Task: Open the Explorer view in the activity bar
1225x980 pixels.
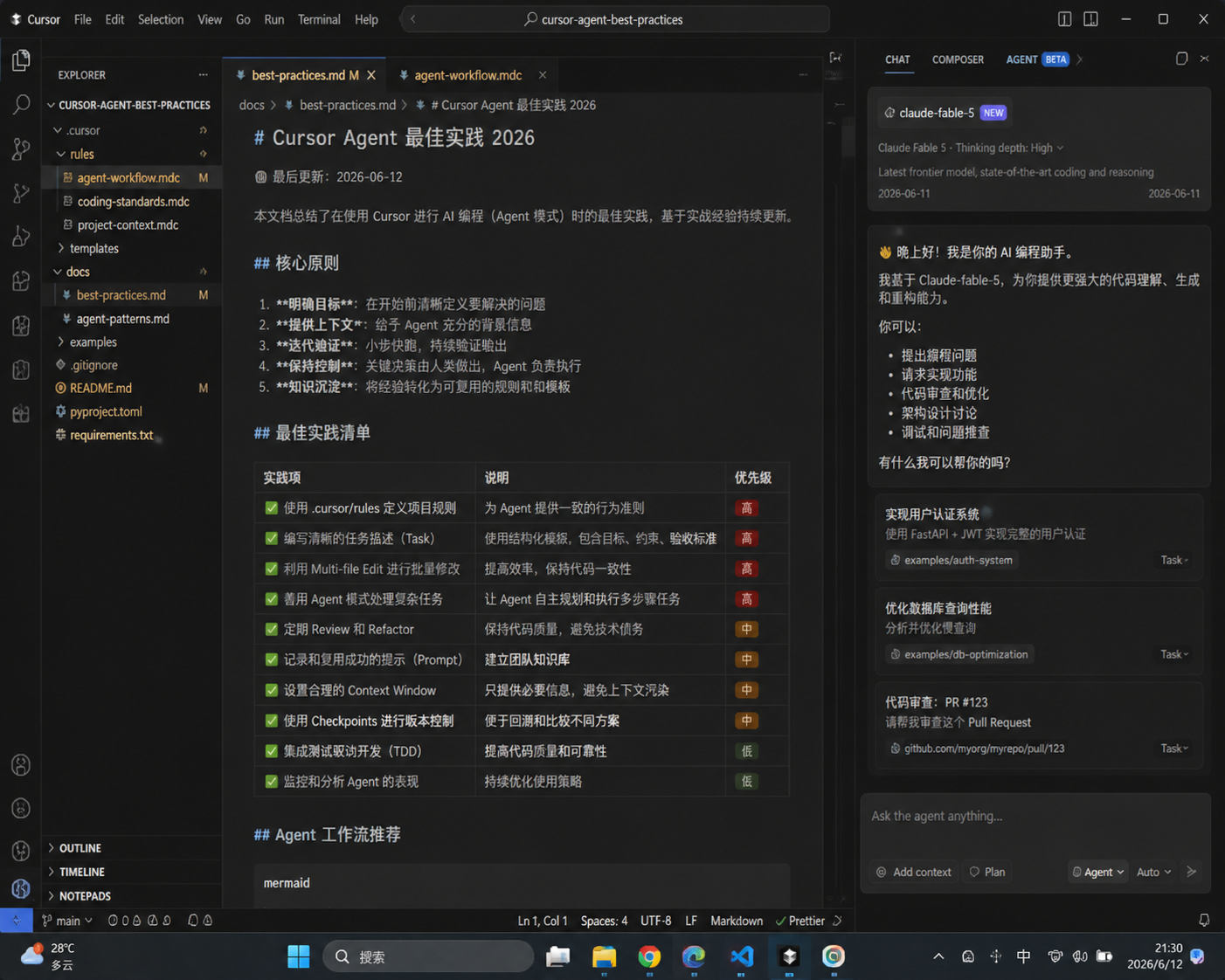Action: coord(21,60)
